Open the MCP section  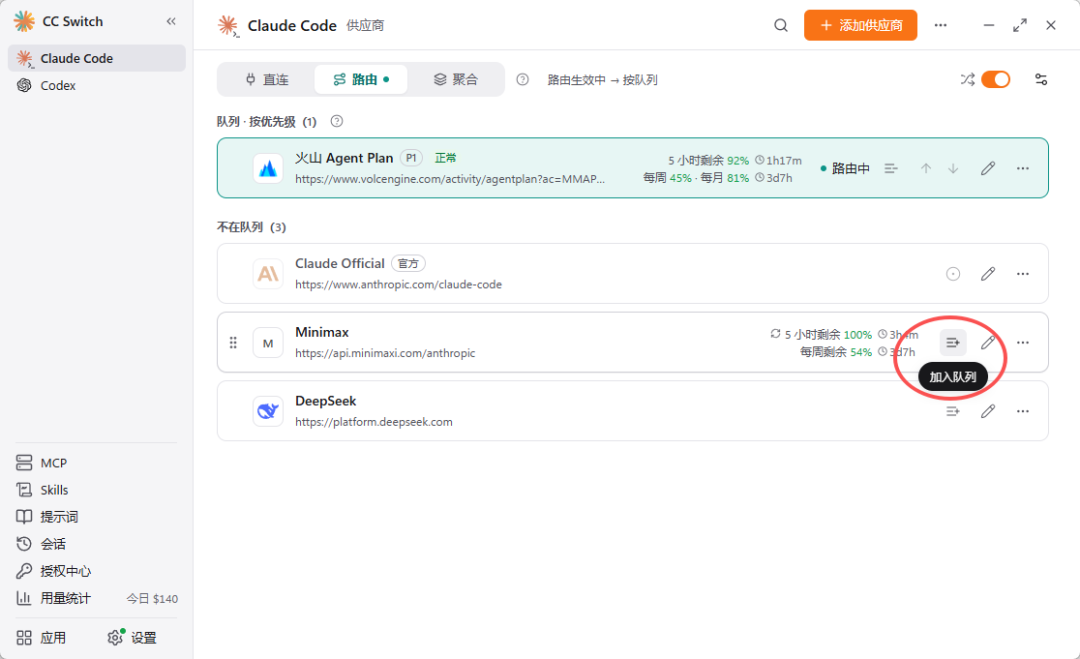click(42, 463)
